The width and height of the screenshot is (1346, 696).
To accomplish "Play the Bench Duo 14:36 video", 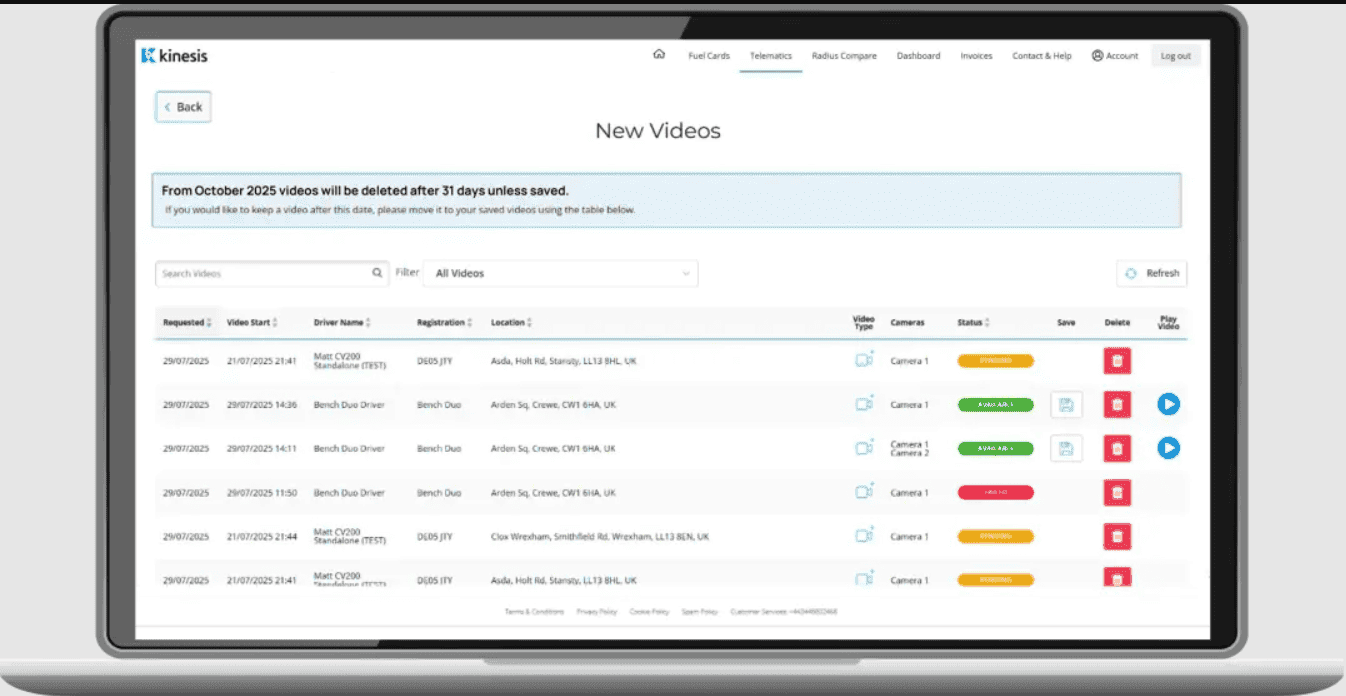I will 1168,405.
